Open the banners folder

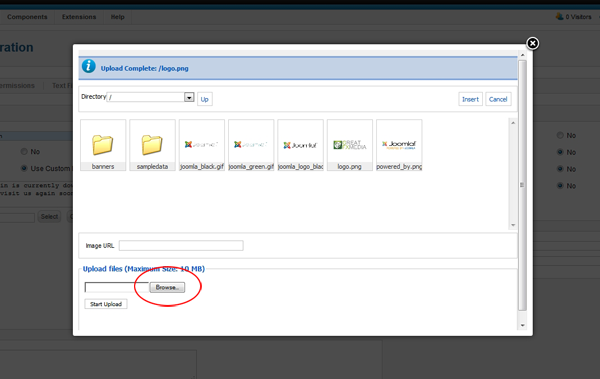click(x=103, y=145)
